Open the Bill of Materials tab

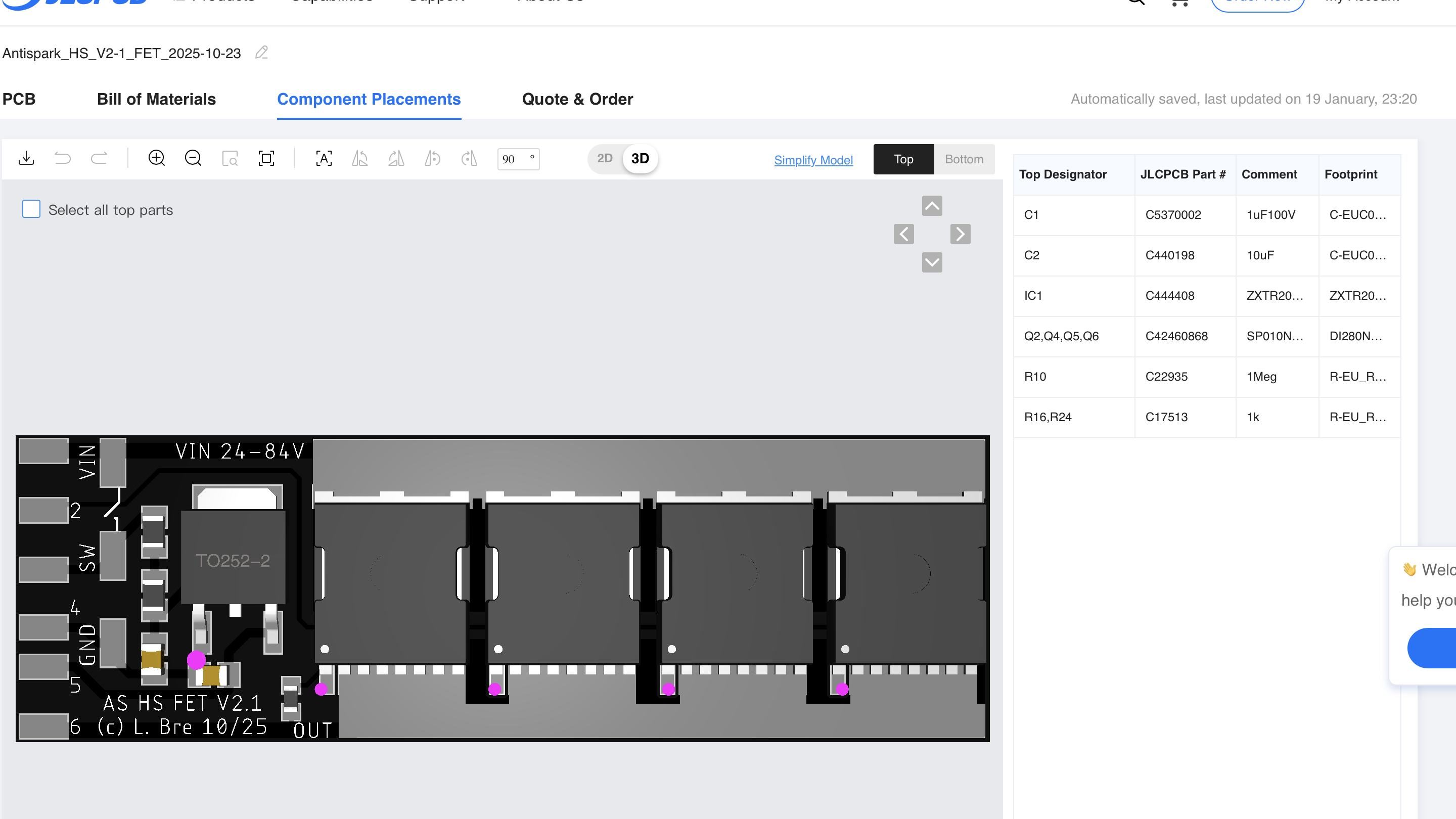pyautogui.click(x=157, y=99)
